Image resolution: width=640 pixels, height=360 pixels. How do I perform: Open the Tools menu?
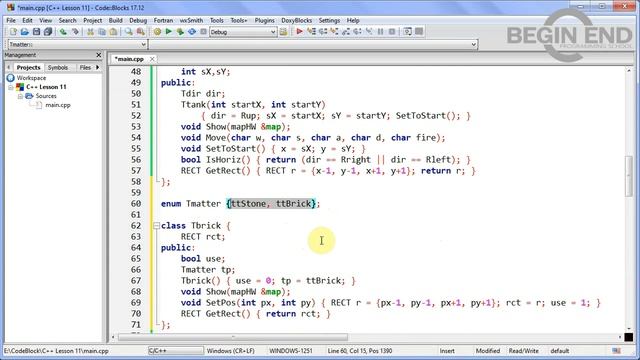click(217, 20)
